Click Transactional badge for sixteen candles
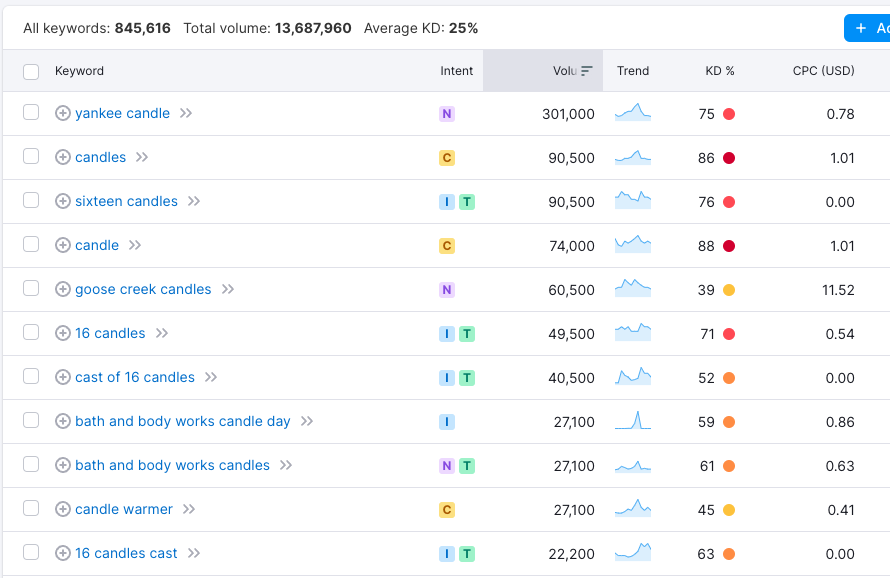The image size is (890, 578). coord(467,202)
